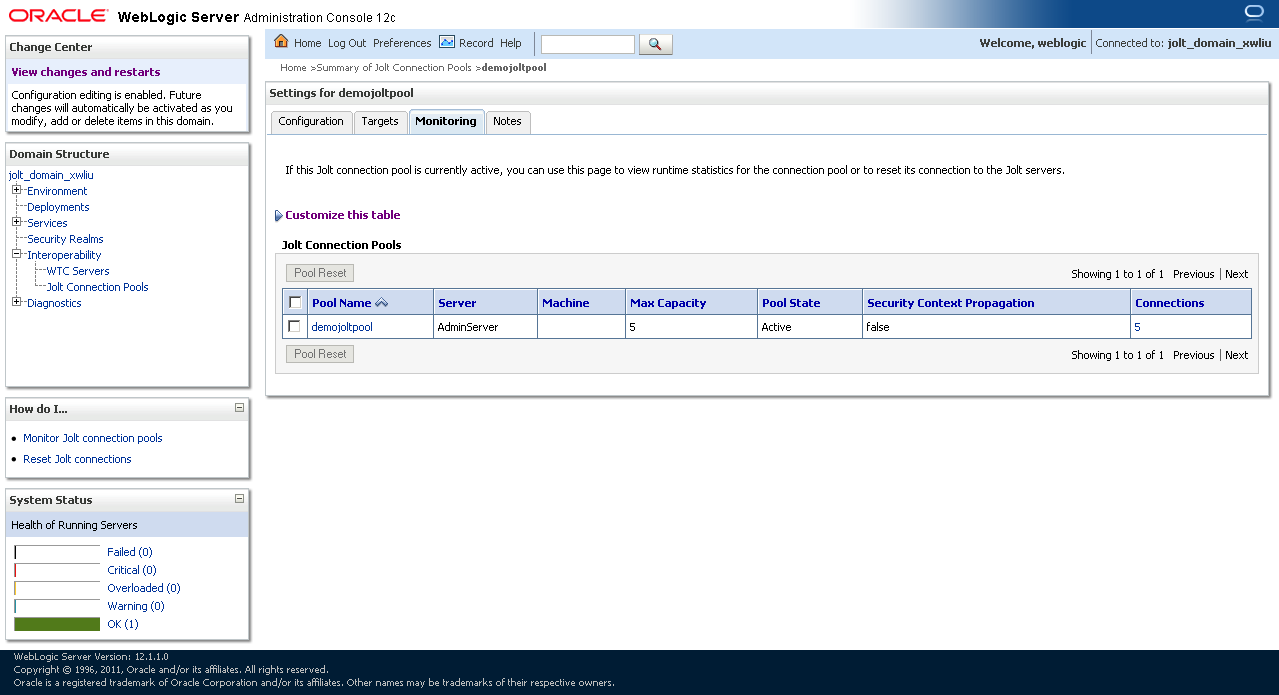Viewport: 1279px width, 695px height.
Task: Click Home in the breadcrumb
Action: coord(293,68)
